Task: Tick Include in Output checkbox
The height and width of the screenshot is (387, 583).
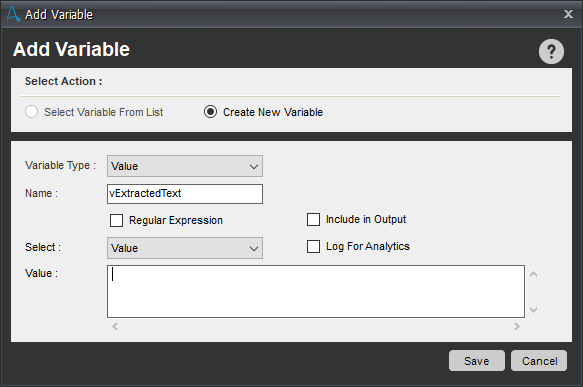Action: pos(313,219)
